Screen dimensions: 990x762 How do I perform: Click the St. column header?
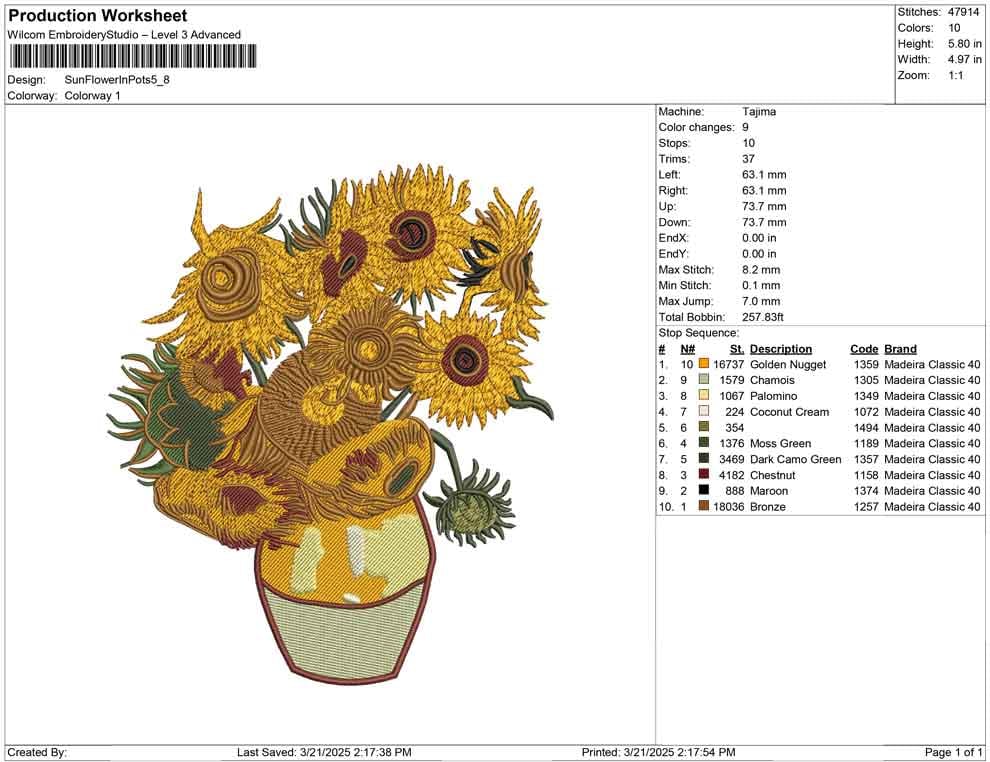(x=737, y=349)
